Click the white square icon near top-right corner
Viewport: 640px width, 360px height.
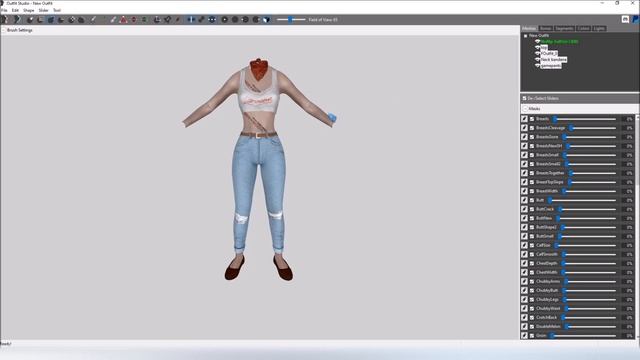(x=625, y=20)
